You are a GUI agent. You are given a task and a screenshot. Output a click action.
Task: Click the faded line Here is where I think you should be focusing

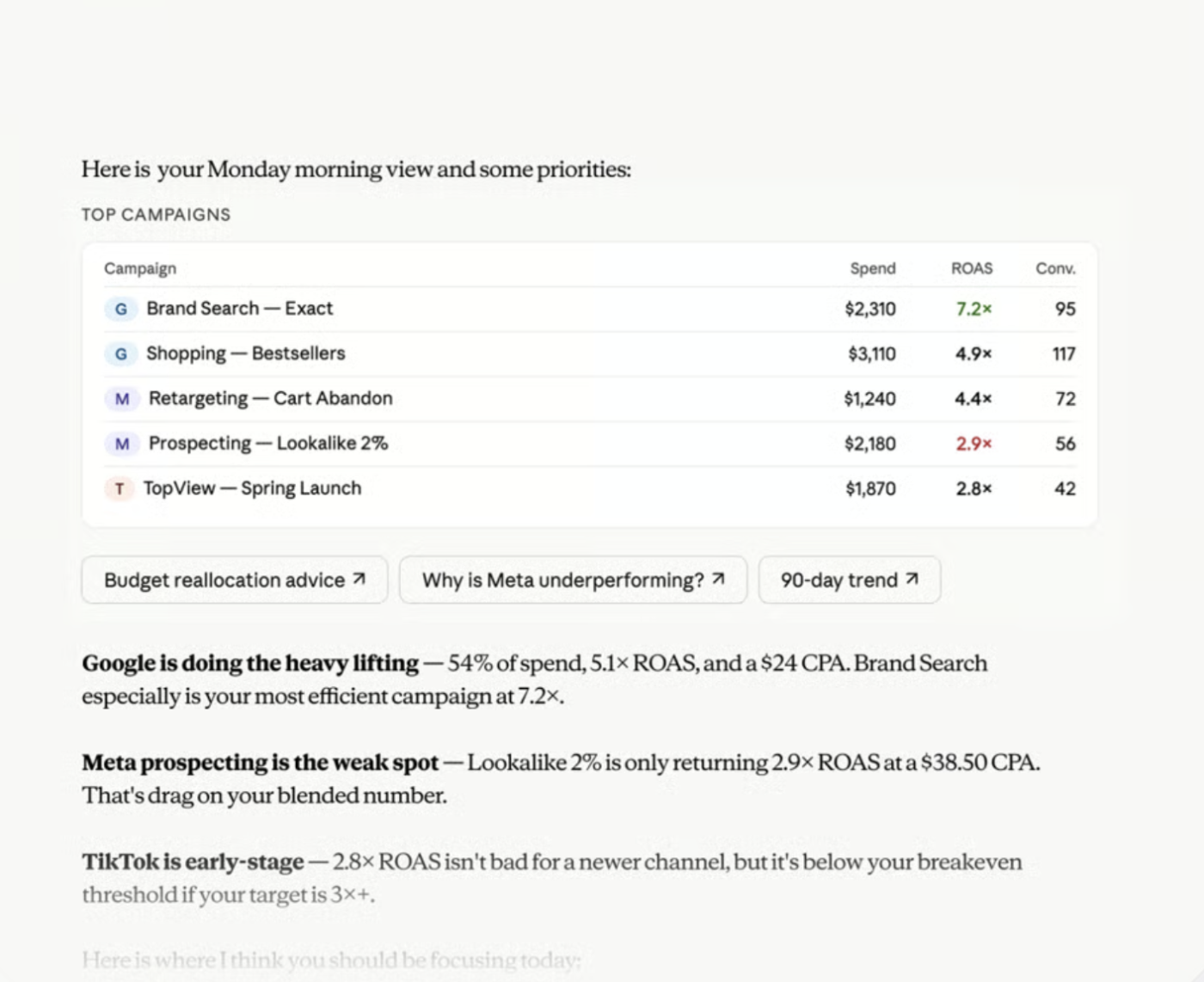[x=331, y=960]
